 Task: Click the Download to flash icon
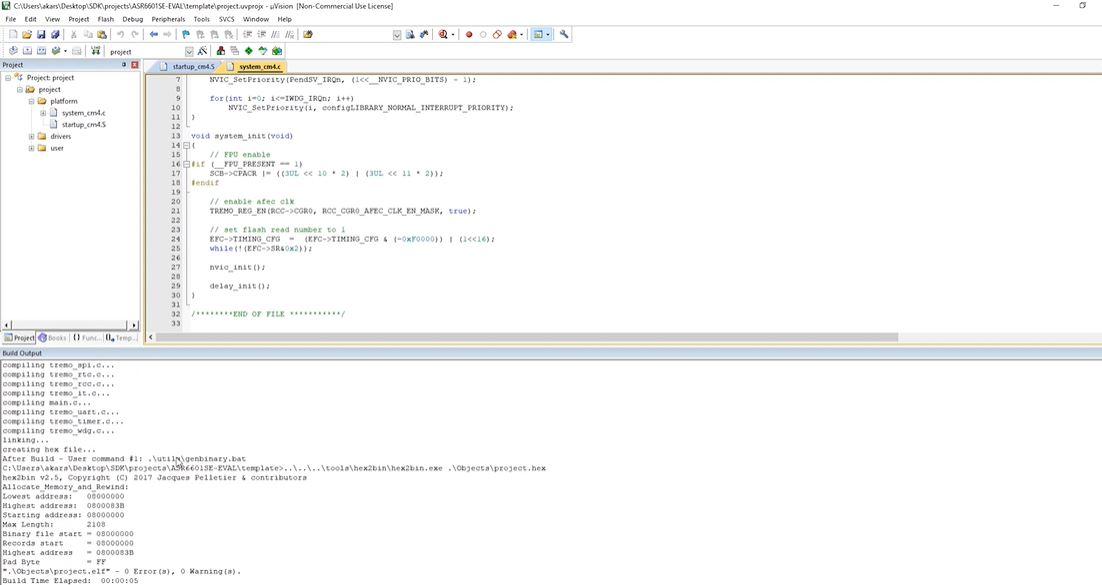(96, 51)
